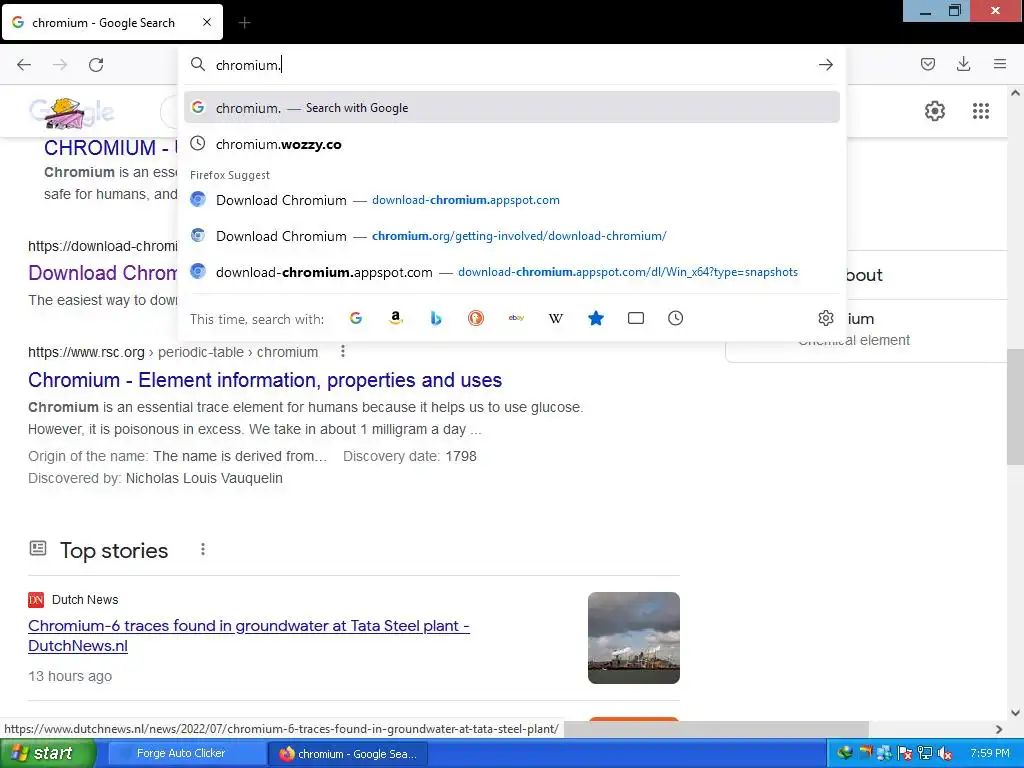Open three-dot options beside rsc.org result
Image resolution: width=1024 pixels, height=768 pixels.
[x=342, y=352]
